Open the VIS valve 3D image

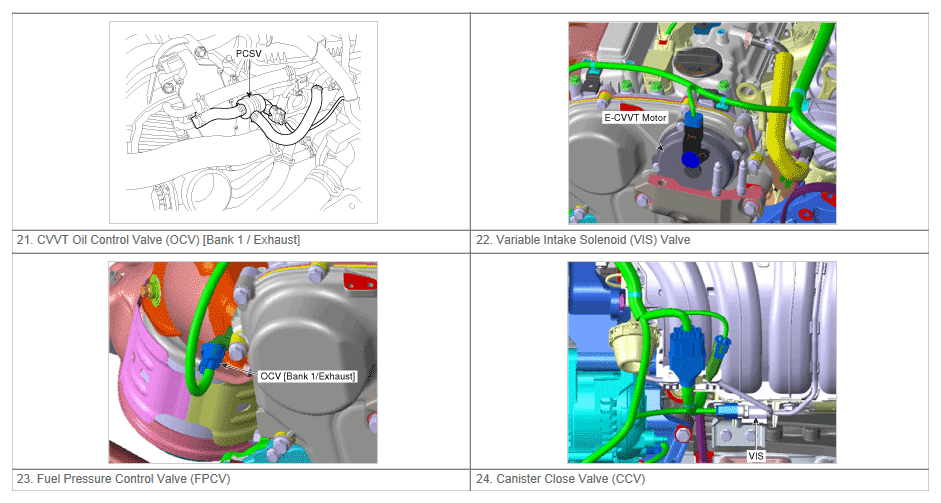[701, 362]
